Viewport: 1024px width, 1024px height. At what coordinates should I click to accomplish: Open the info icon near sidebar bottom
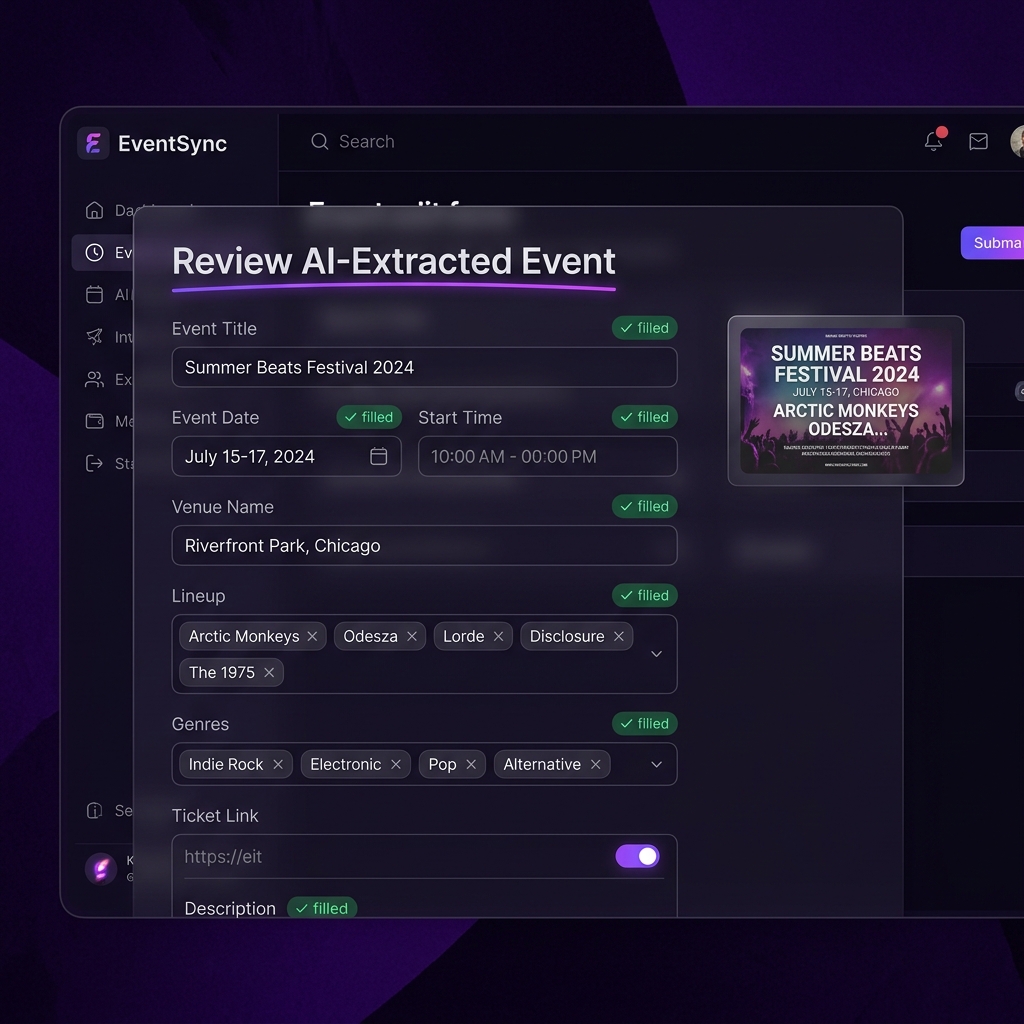(x=95, y=810)
